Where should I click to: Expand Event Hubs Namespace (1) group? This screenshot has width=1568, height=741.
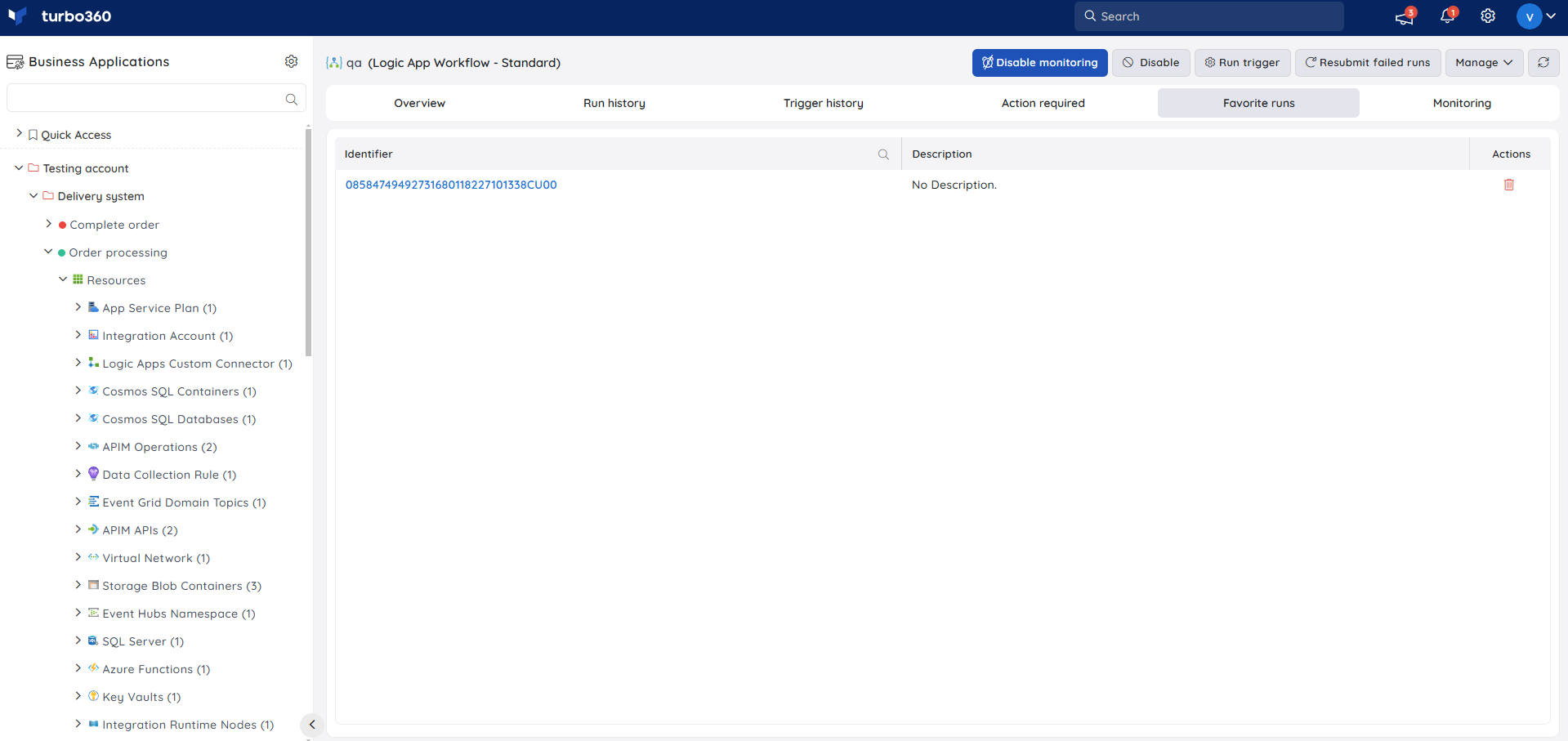pos(78,613)
